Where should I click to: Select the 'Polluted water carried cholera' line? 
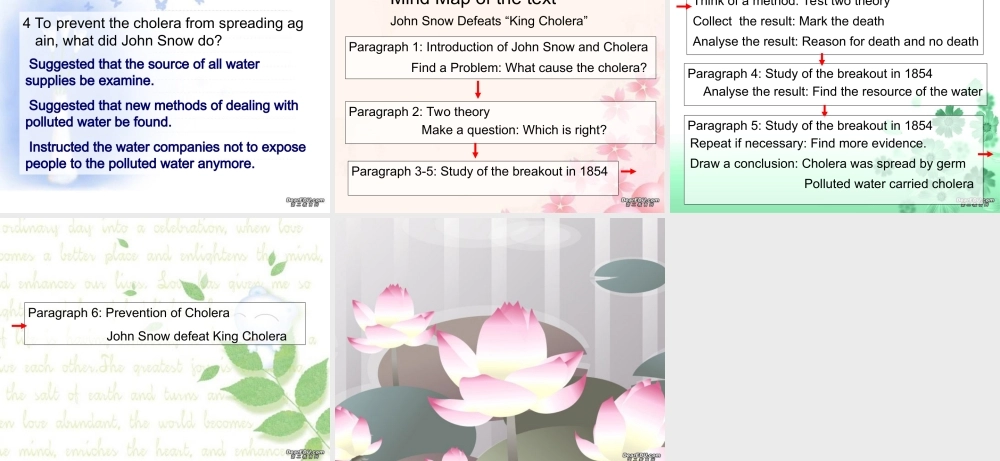pos(889,184)
